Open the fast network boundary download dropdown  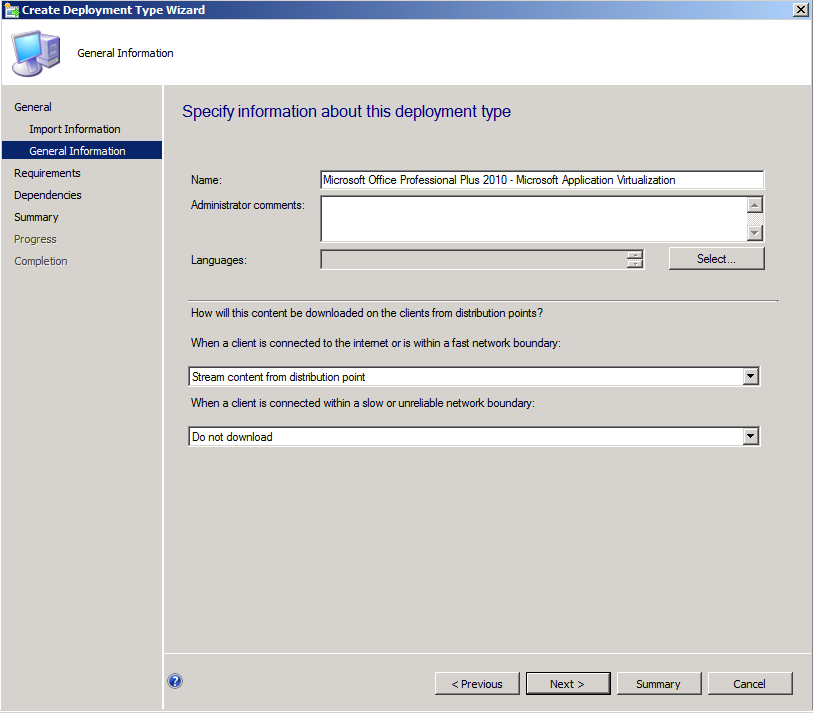750,375
